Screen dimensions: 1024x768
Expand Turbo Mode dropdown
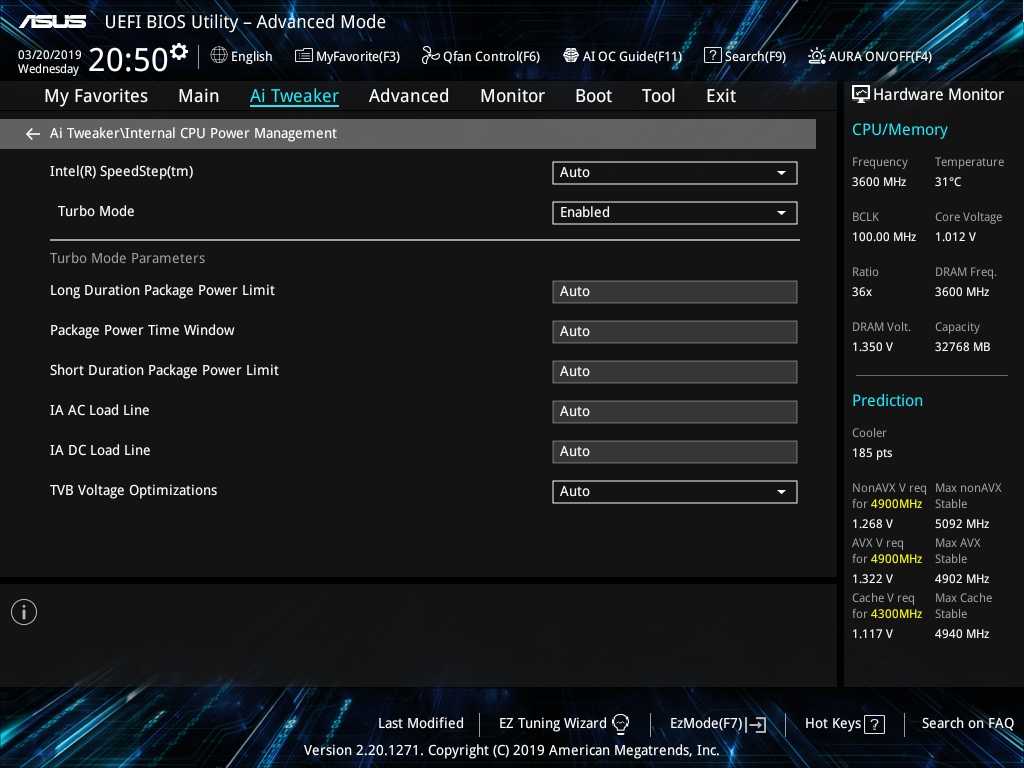674,213
